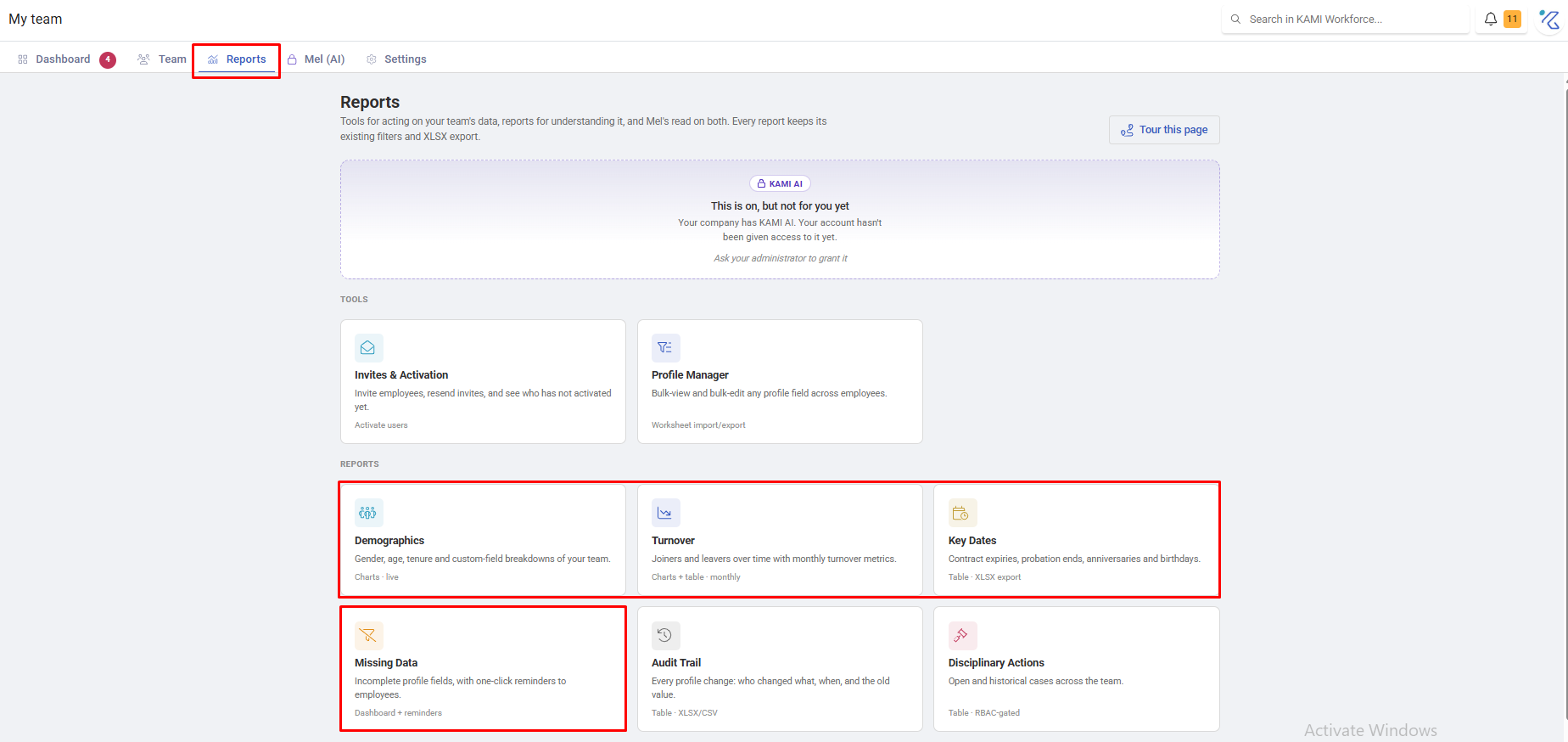Click the Dashboard grid icon
Screen dimensions: 1568x742
23,59
